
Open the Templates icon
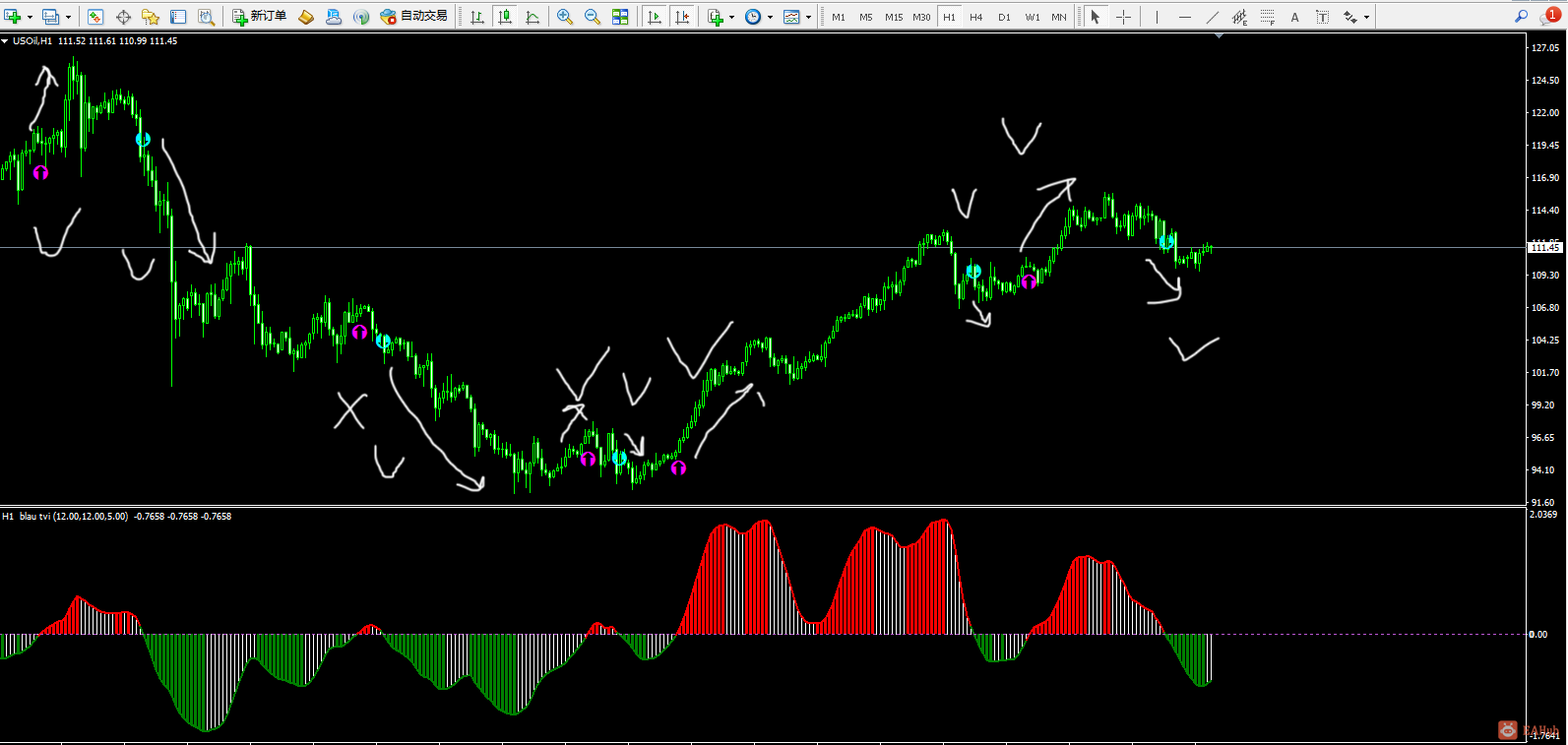(x=791, y=17)
